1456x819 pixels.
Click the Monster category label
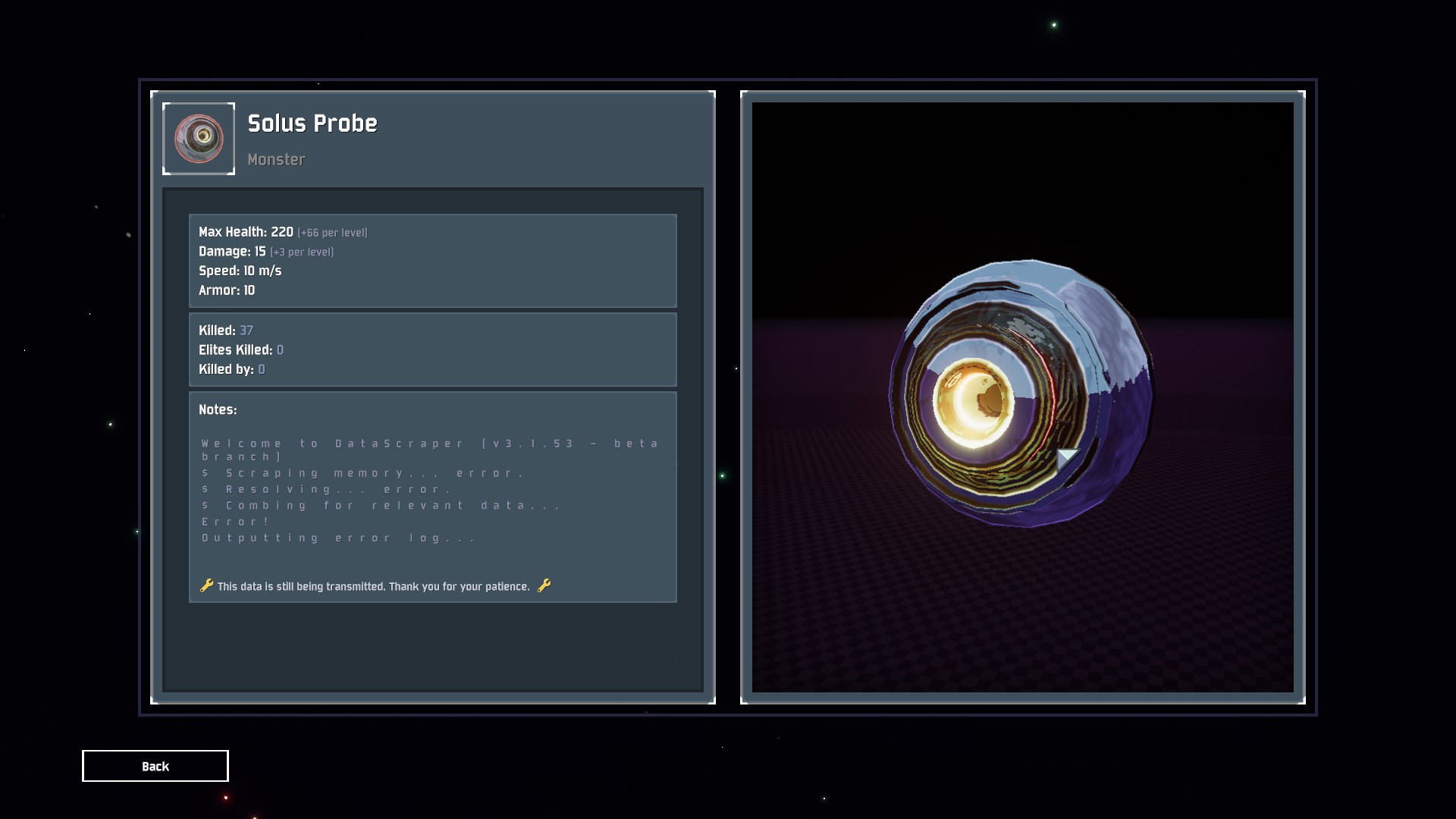(276, 160)
